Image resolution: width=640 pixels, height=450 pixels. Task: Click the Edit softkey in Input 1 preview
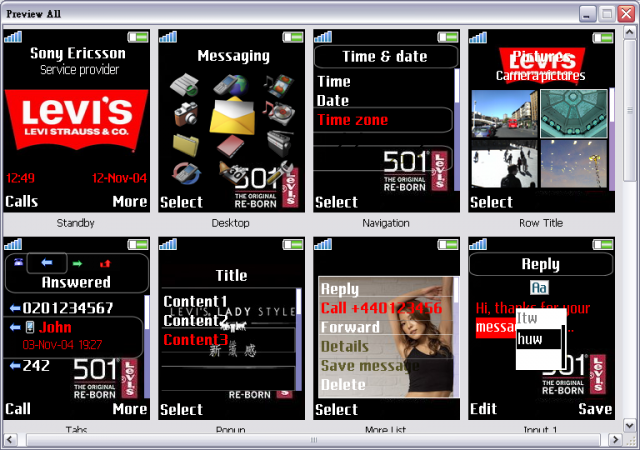[x=484, y=409]
